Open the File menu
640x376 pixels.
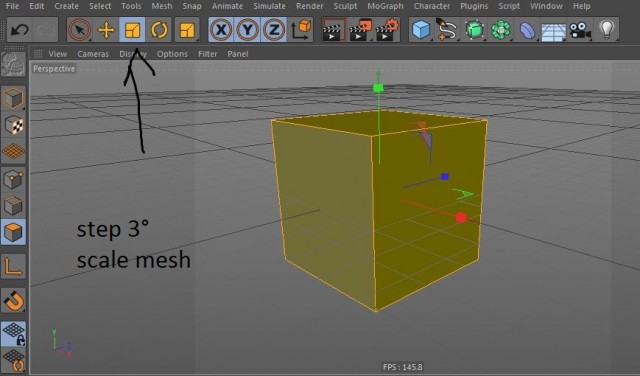(x=12, y=6)
